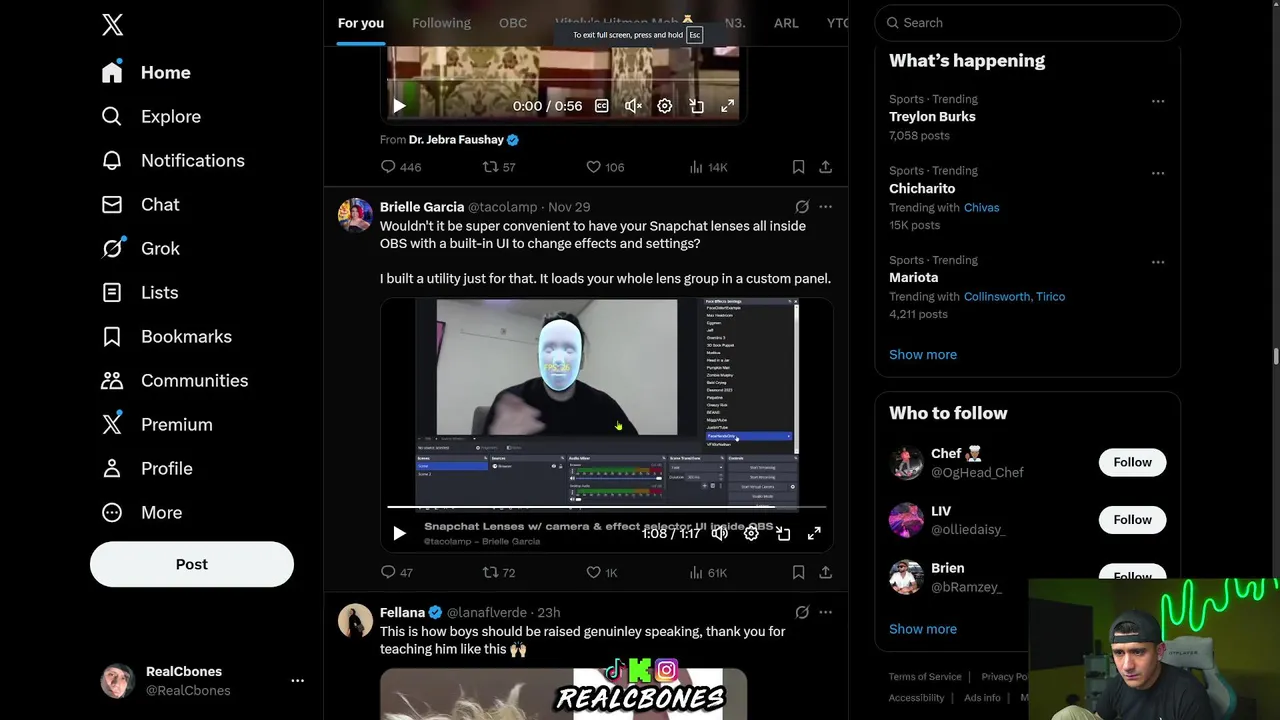
Task: Open more options for Chicharito trend
Action: click(1158, 173)
